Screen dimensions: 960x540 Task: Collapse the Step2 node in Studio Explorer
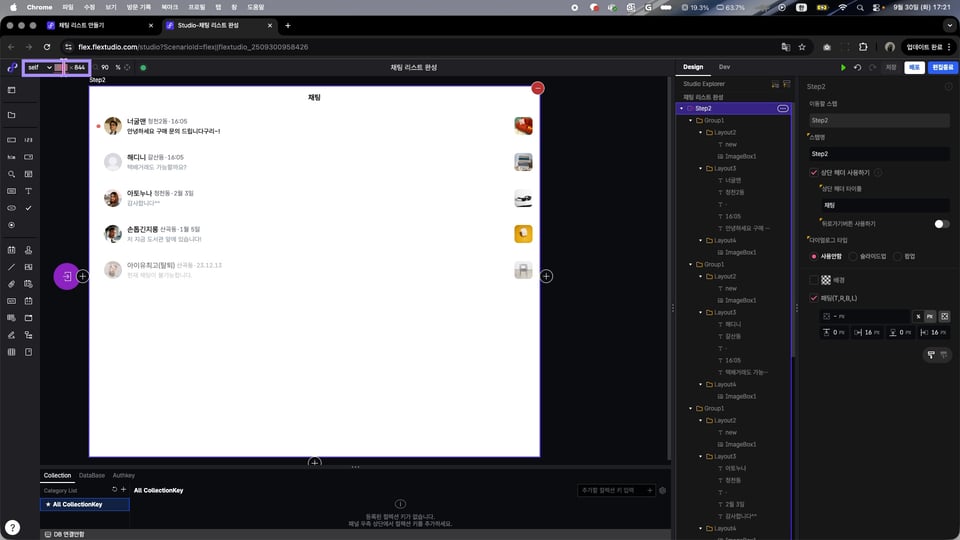[x=681, y=108]
